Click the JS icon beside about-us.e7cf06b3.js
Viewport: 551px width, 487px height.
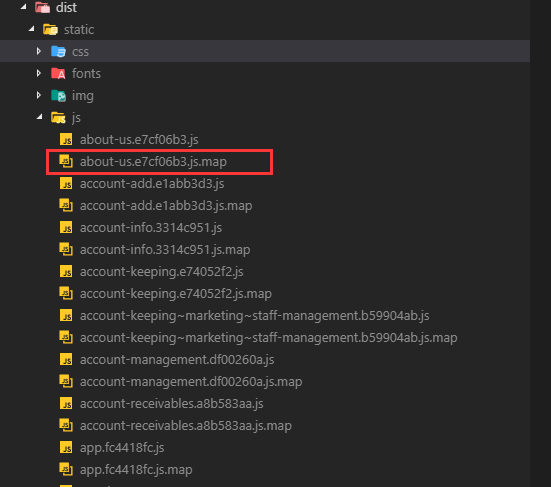66,139
